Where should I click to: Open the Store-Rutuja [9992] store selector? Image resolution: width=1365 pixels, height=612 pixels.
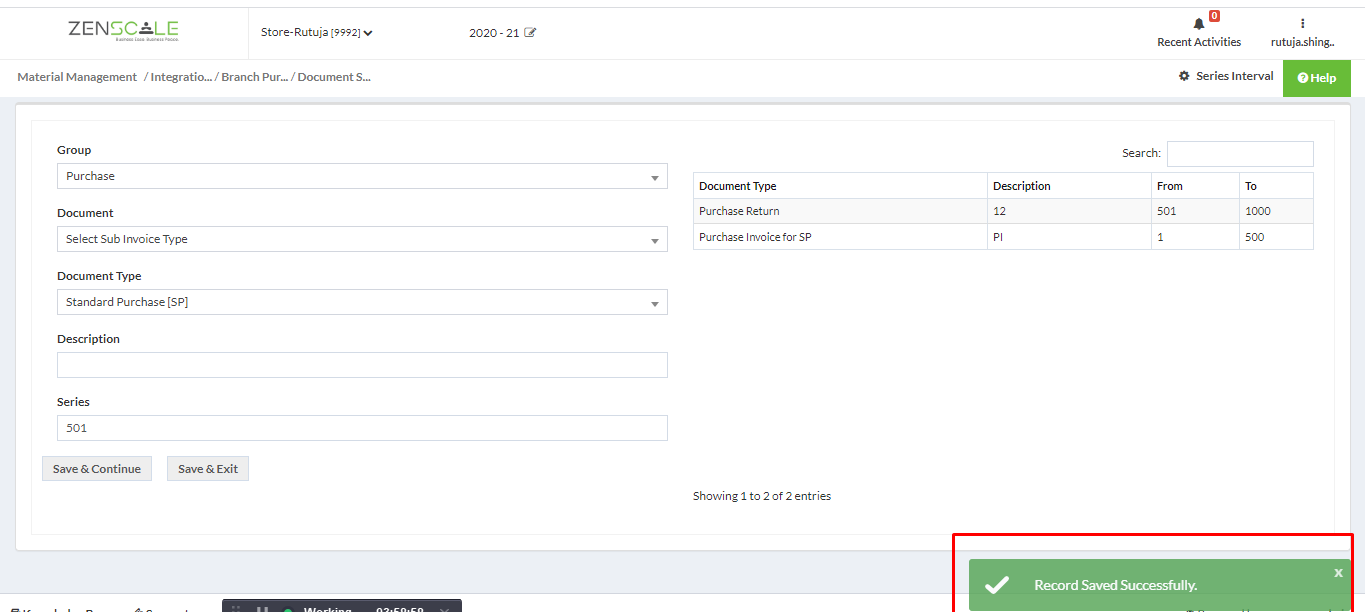click(317, 33)
